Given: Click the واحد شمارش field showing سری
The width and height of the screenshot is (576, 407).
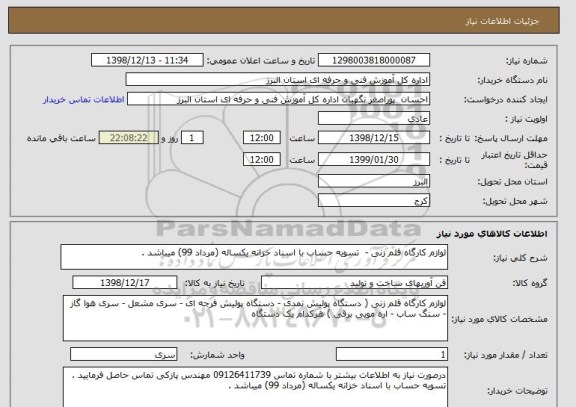Looking at the screenshot, I should pos(123,354).
